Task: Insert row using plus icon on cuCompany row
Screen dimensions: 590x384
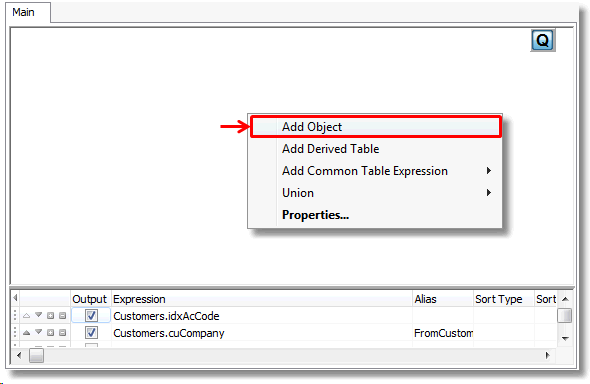Action: coord(50,332)
